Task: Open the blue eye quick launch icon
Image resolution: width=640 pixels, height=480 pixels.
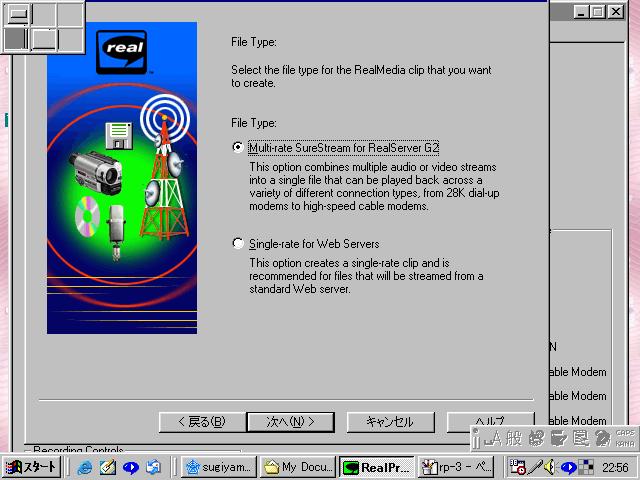Action: coord(131,467)
